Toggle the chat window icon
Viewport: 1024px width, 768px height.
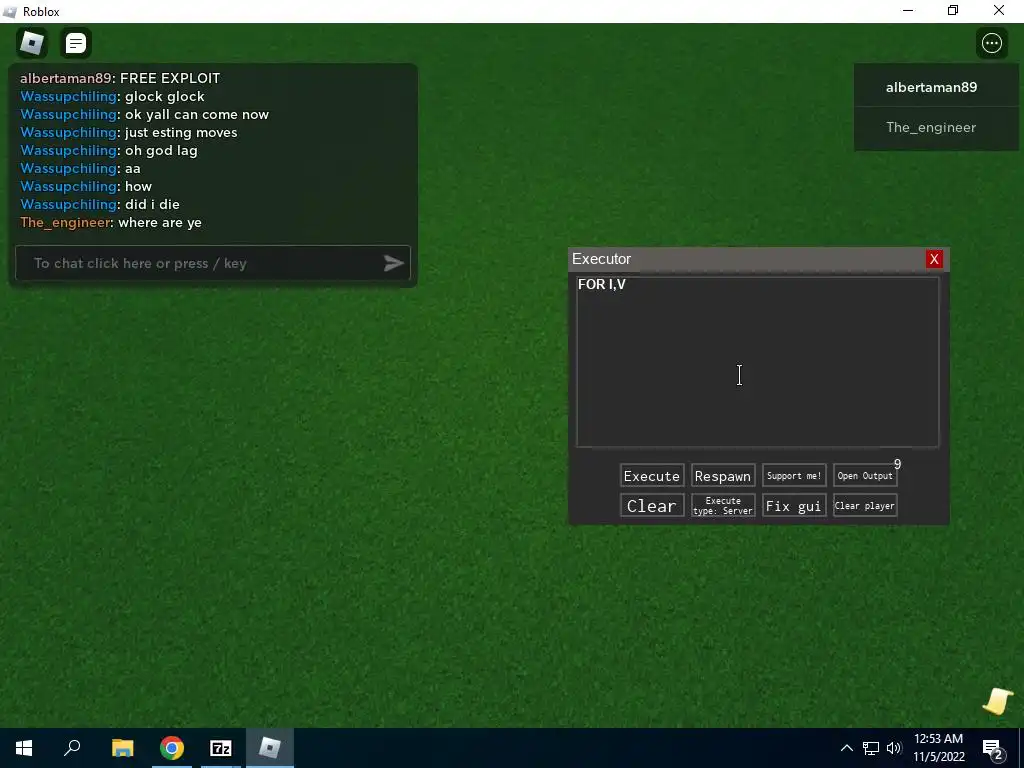(76, 43)
